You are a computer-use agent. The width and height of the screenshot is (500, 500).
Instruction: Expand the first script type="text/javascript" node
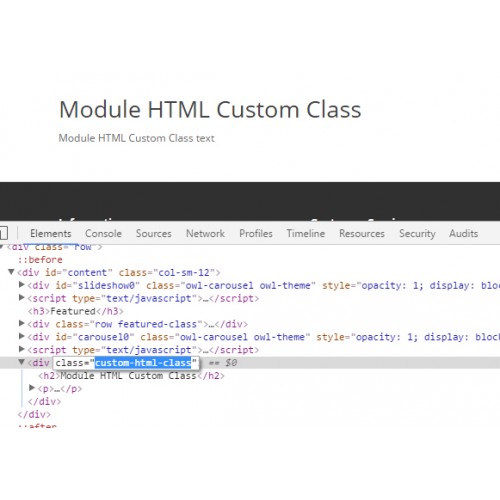pyautogui.click(x=22, y=297)
